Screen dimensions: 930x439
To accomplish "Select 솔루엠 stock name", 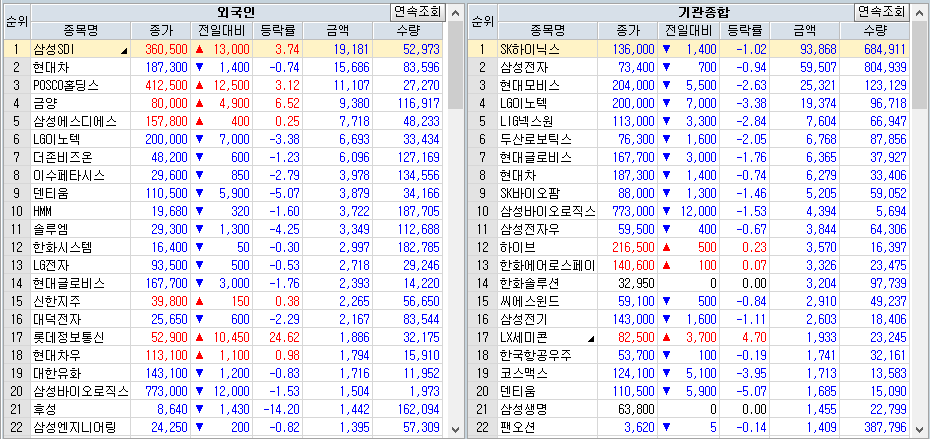I will click(x=51, y=230).
